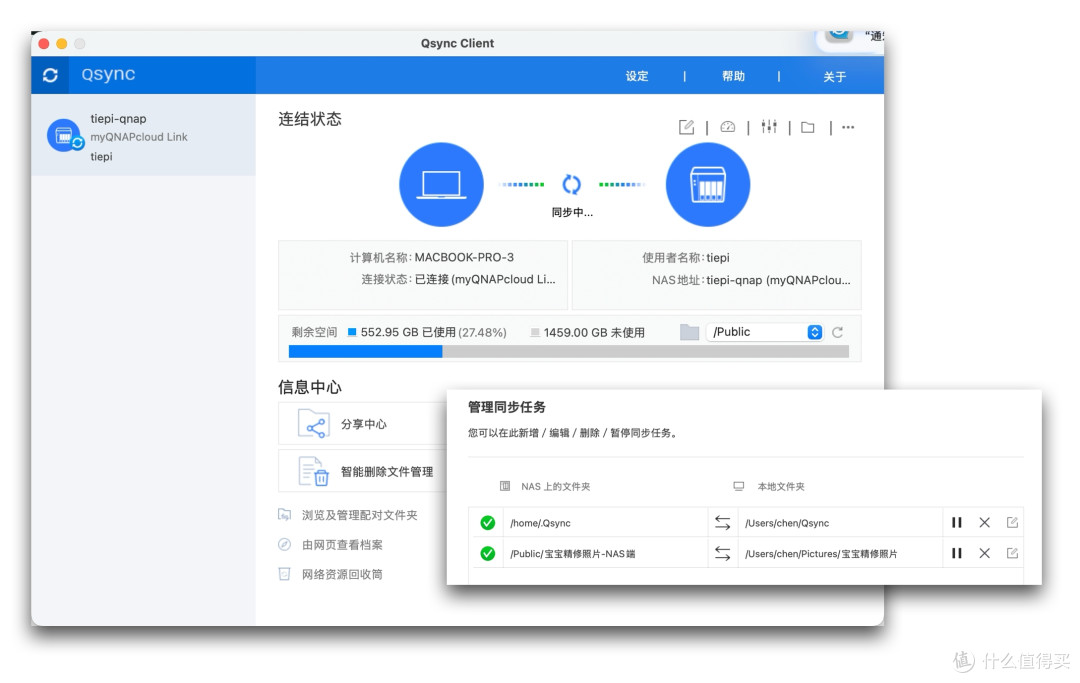This screenshot has height=683, width=1080.
Task: Click the gray 未使用 legend swatch
Action: [x=534, y=333]
